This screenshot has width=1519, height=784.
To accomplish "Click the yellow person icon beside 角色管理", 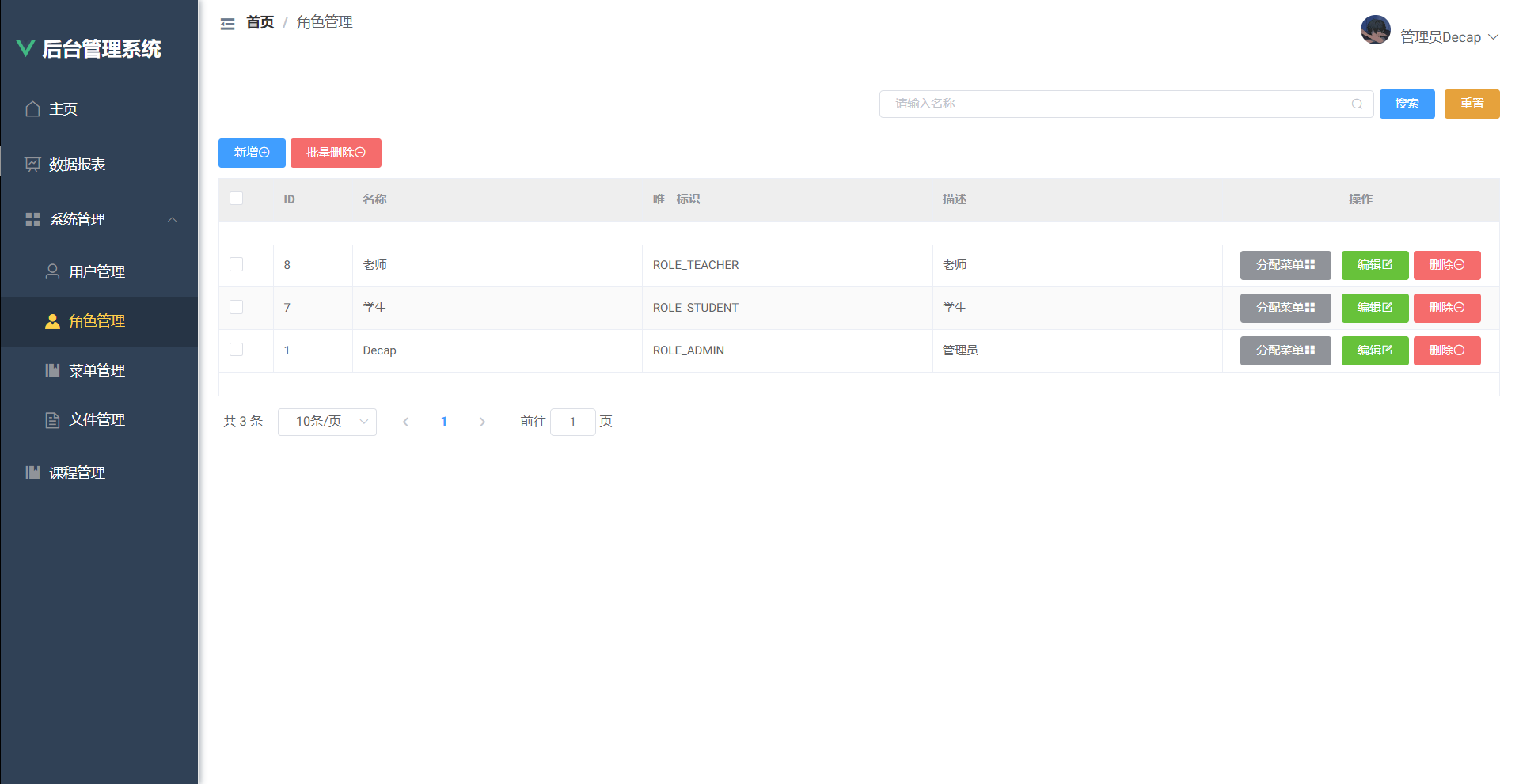I will 52,321.
